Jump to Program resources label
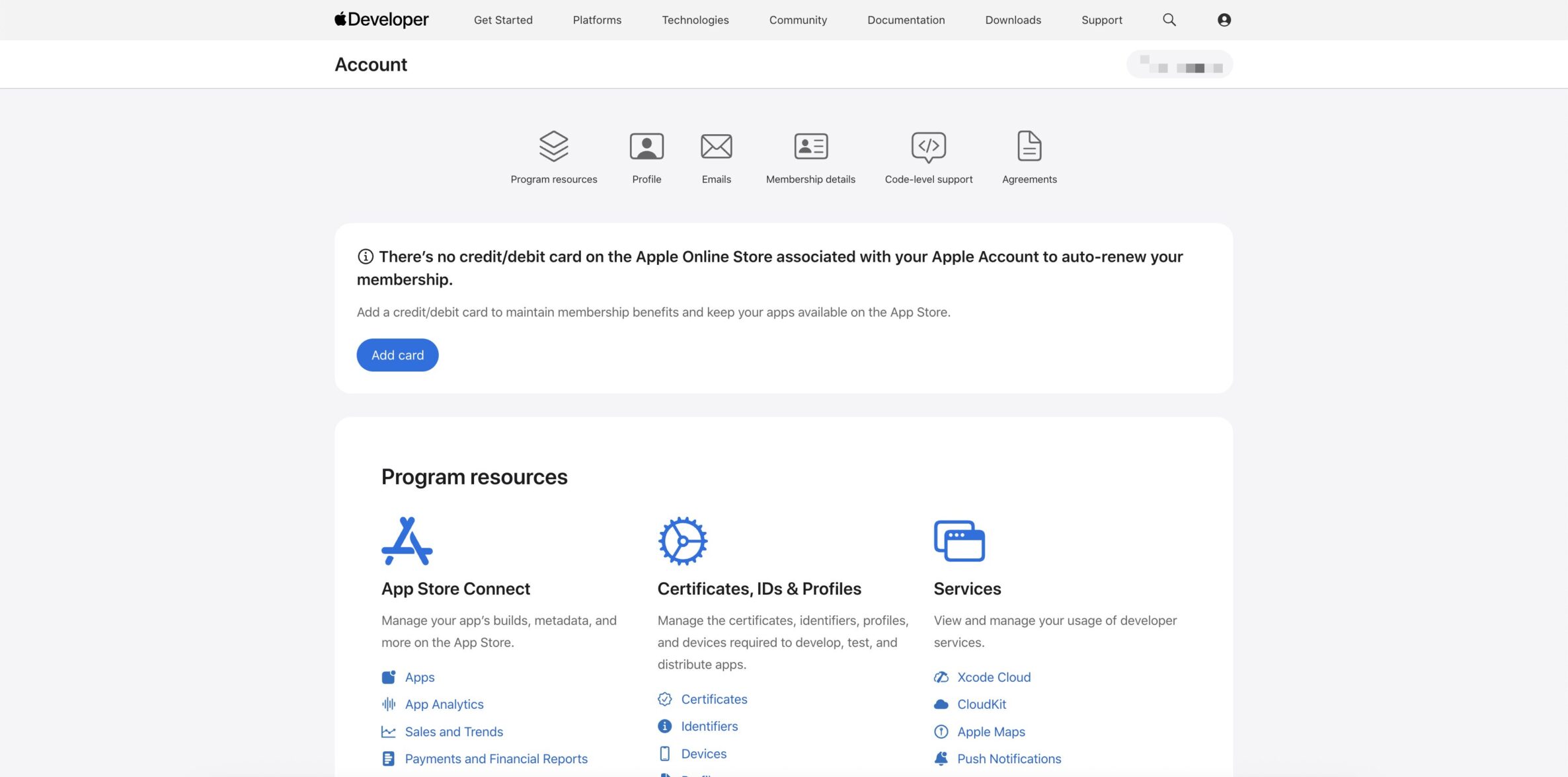This screenshot has height=777, width=1568. [x=554, y=179]
